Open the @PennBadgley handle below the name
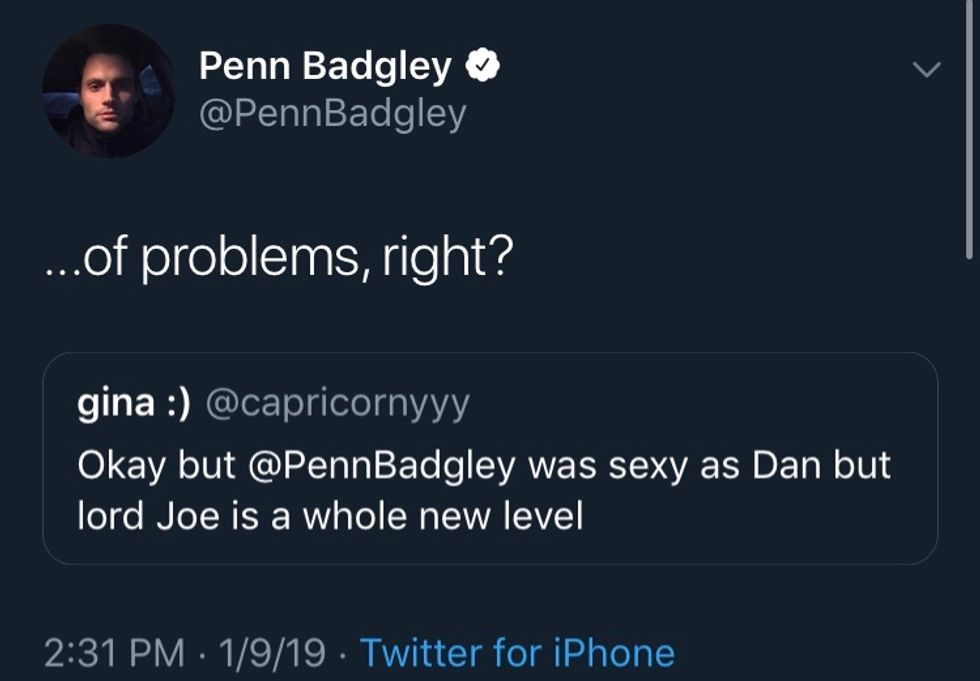 coord(332,114)
